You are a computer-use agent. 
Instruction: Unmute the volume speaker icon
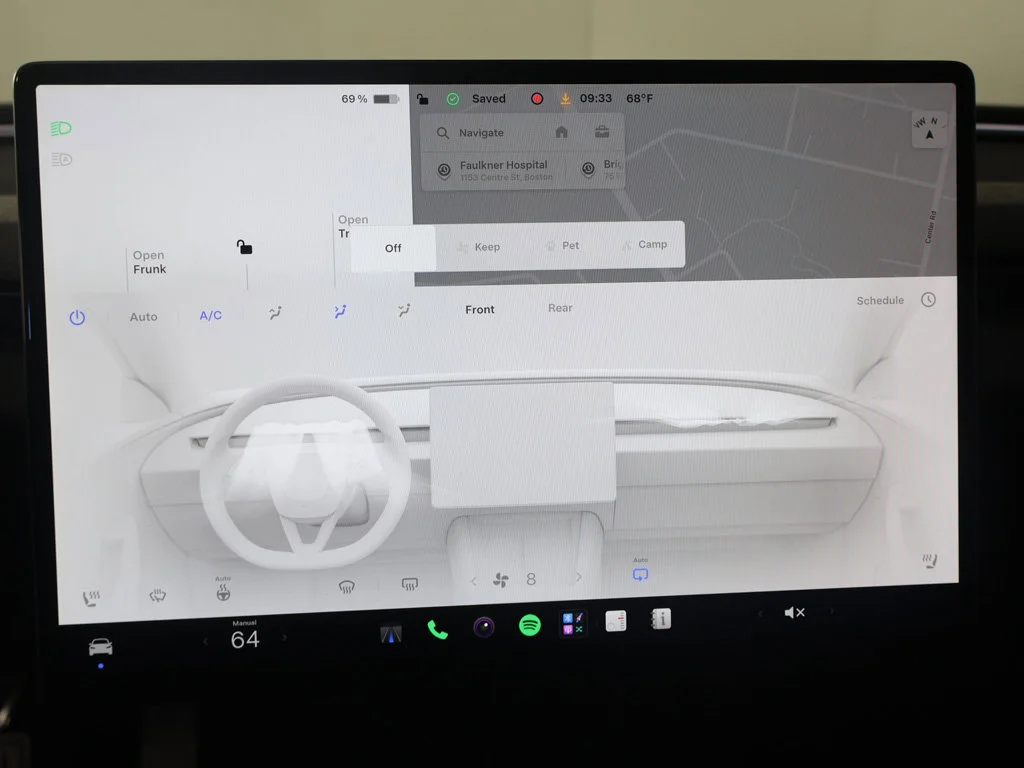(794, 613)
